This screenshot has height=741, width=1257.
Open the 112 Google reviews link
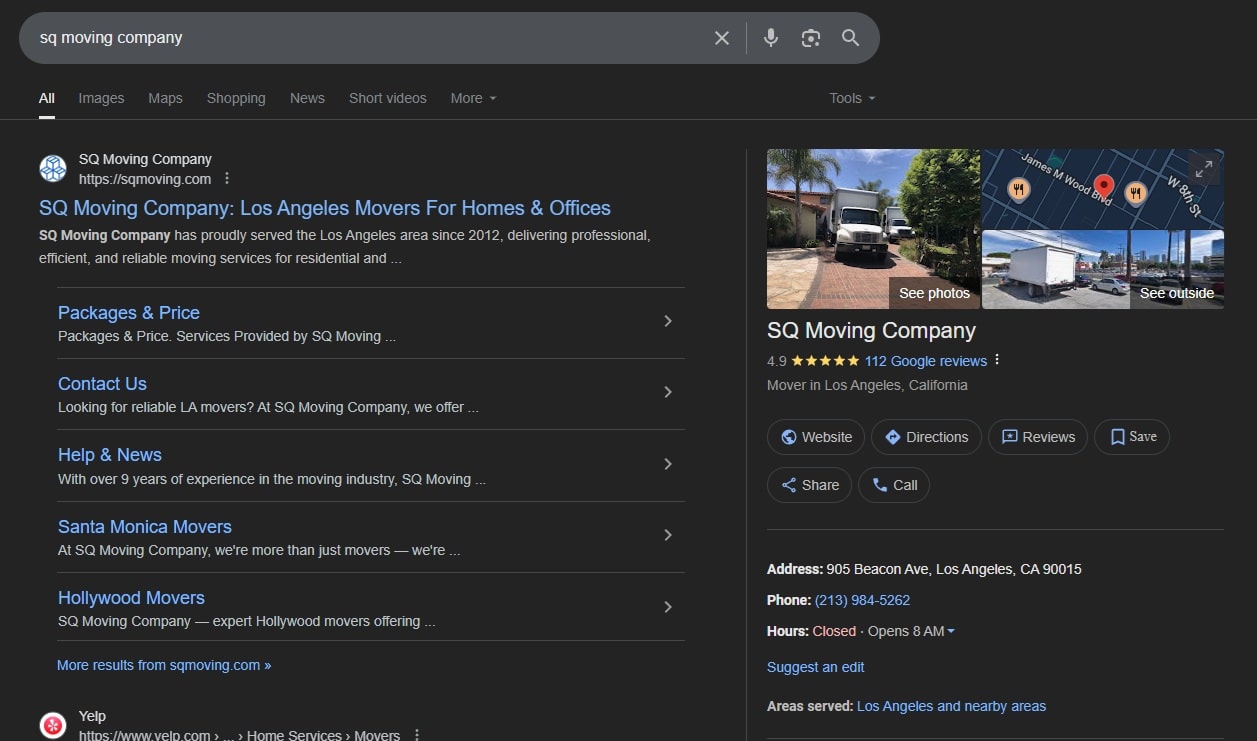pos(926,361)
